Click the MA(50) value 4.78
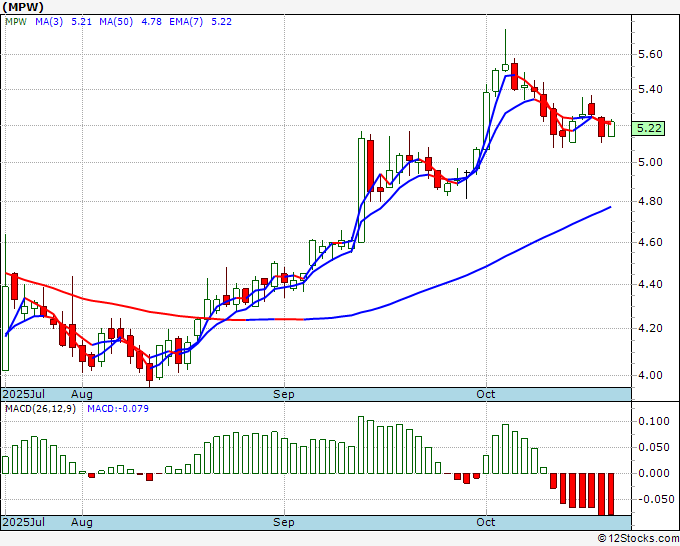 (151, 22)
